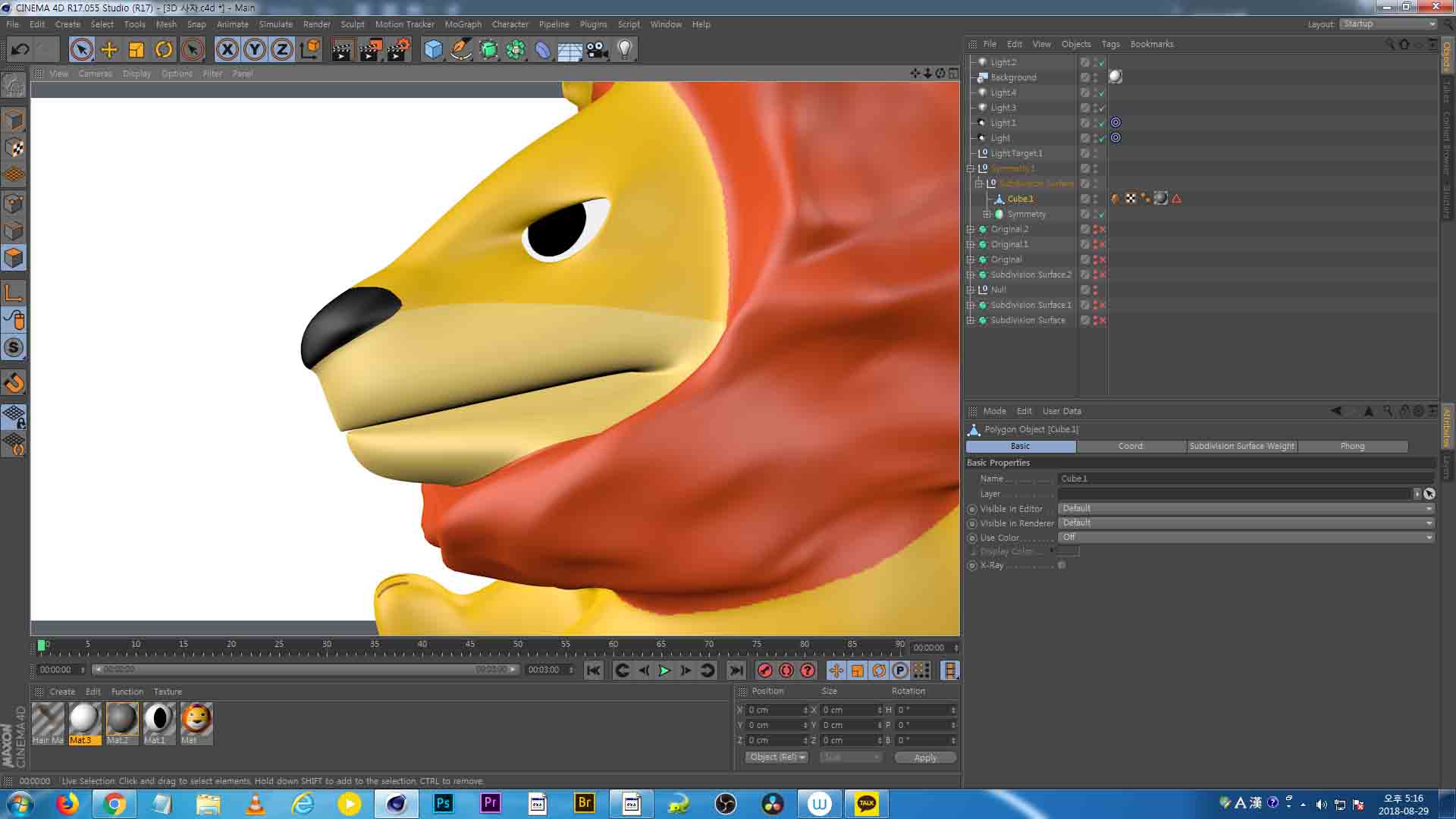Open the Deformer objects icon
This screenshot has height=819, width=1456.
pyautogui.click(x=543, y=50)
